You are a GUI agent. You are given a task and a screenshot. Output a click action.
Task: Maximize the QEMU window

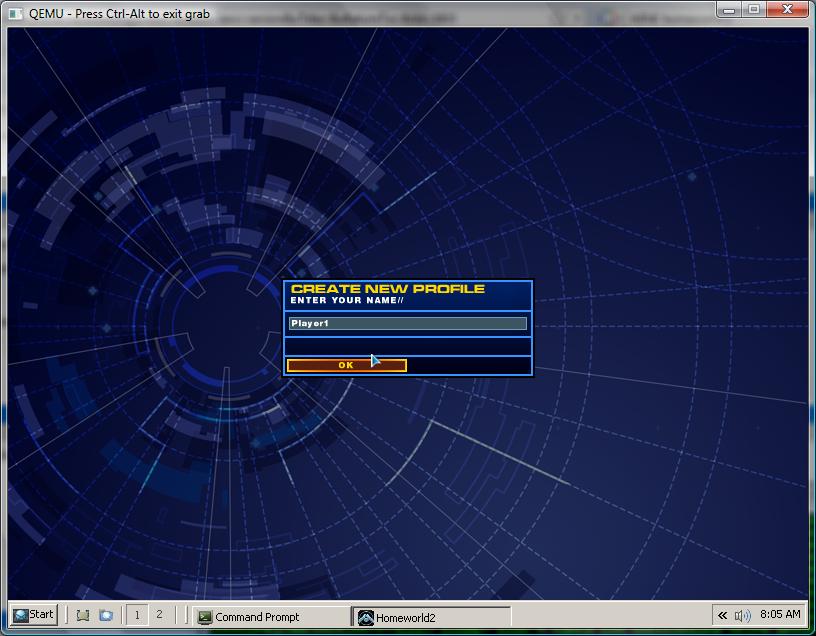tap(754, 9)
